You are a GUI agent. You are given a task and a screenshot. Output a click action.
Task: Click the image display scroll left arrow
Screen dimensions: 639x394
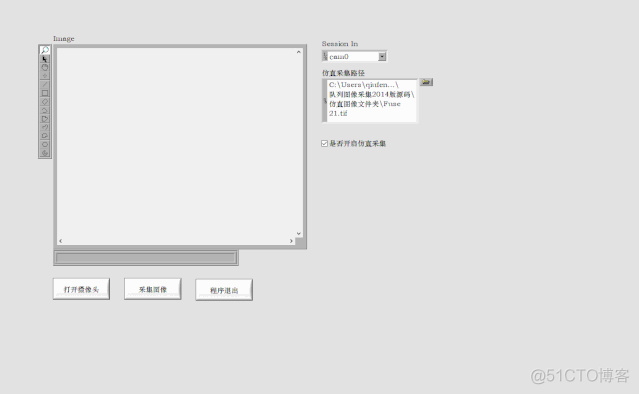coord(60,241)
